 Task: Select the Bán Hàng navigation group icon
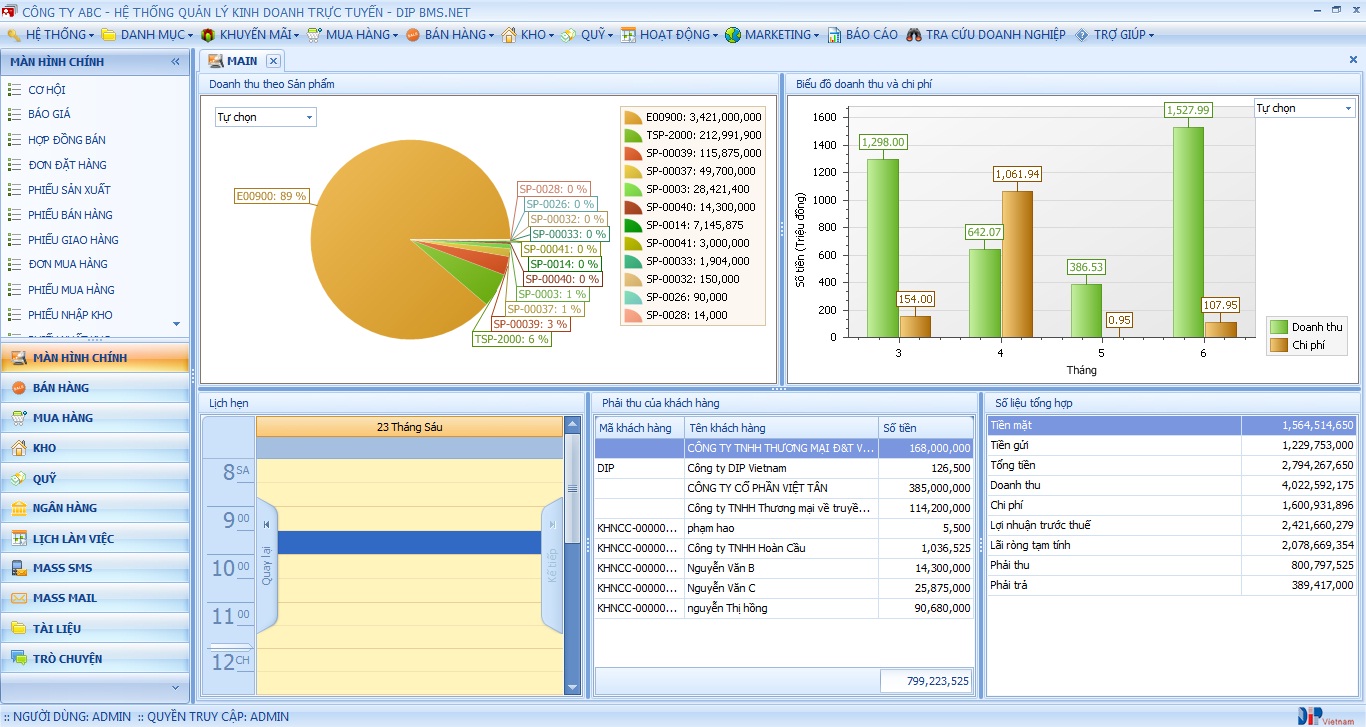18,388
